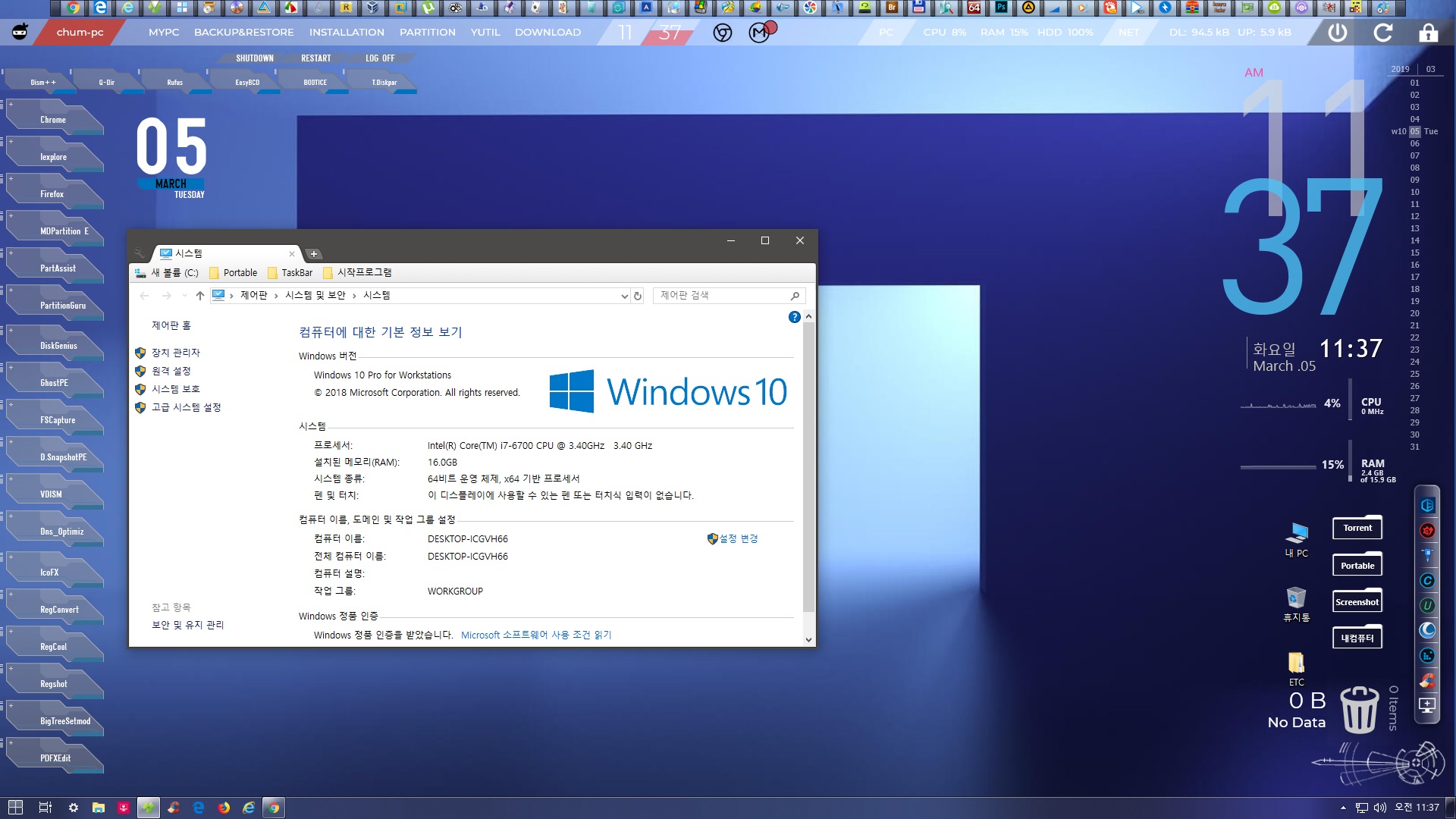Click the large trash can widget
This screenshot has width=1456, height=819.
1360,709
